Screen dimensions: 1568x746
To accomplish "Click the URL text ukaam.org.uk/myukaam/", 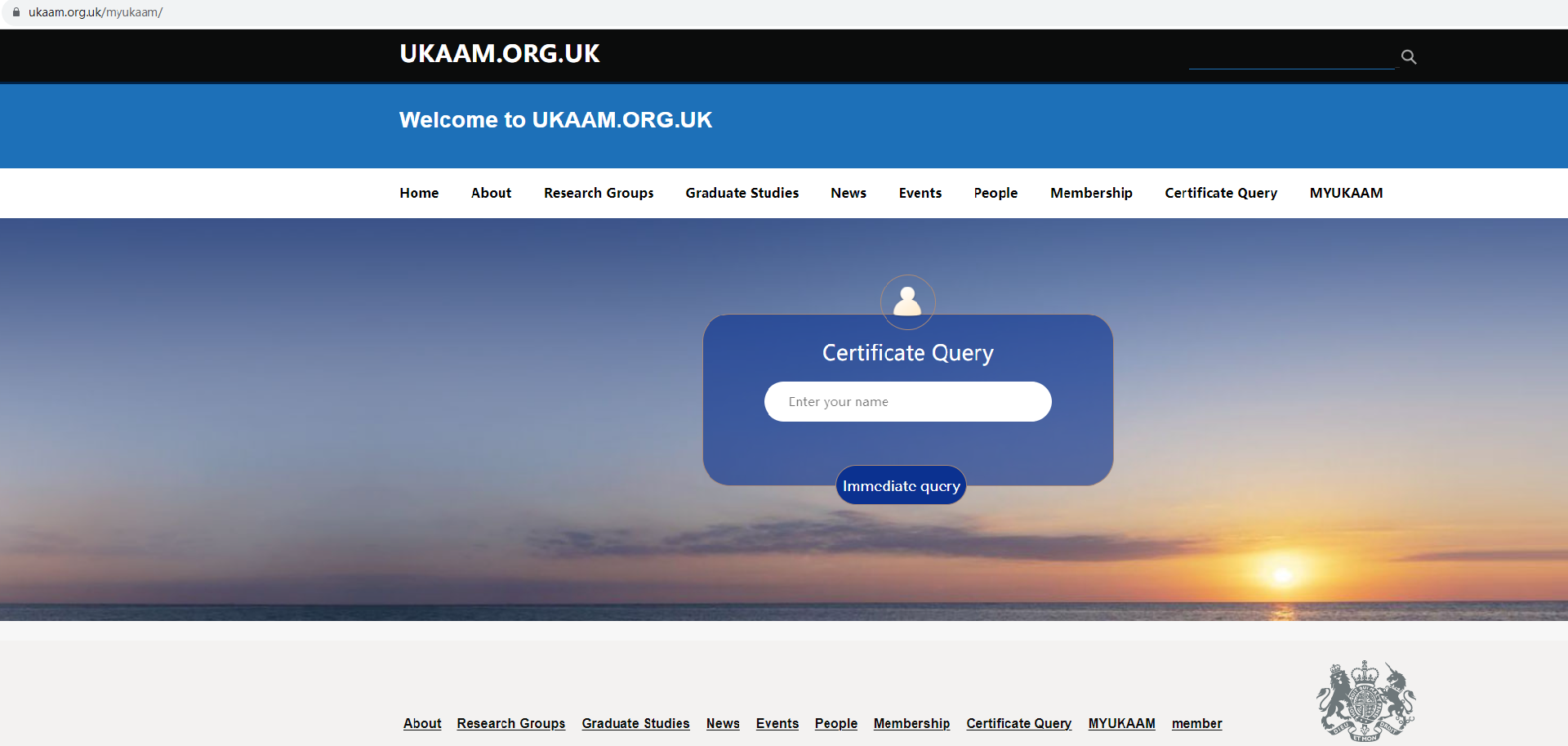I will (x=96, y=12).
